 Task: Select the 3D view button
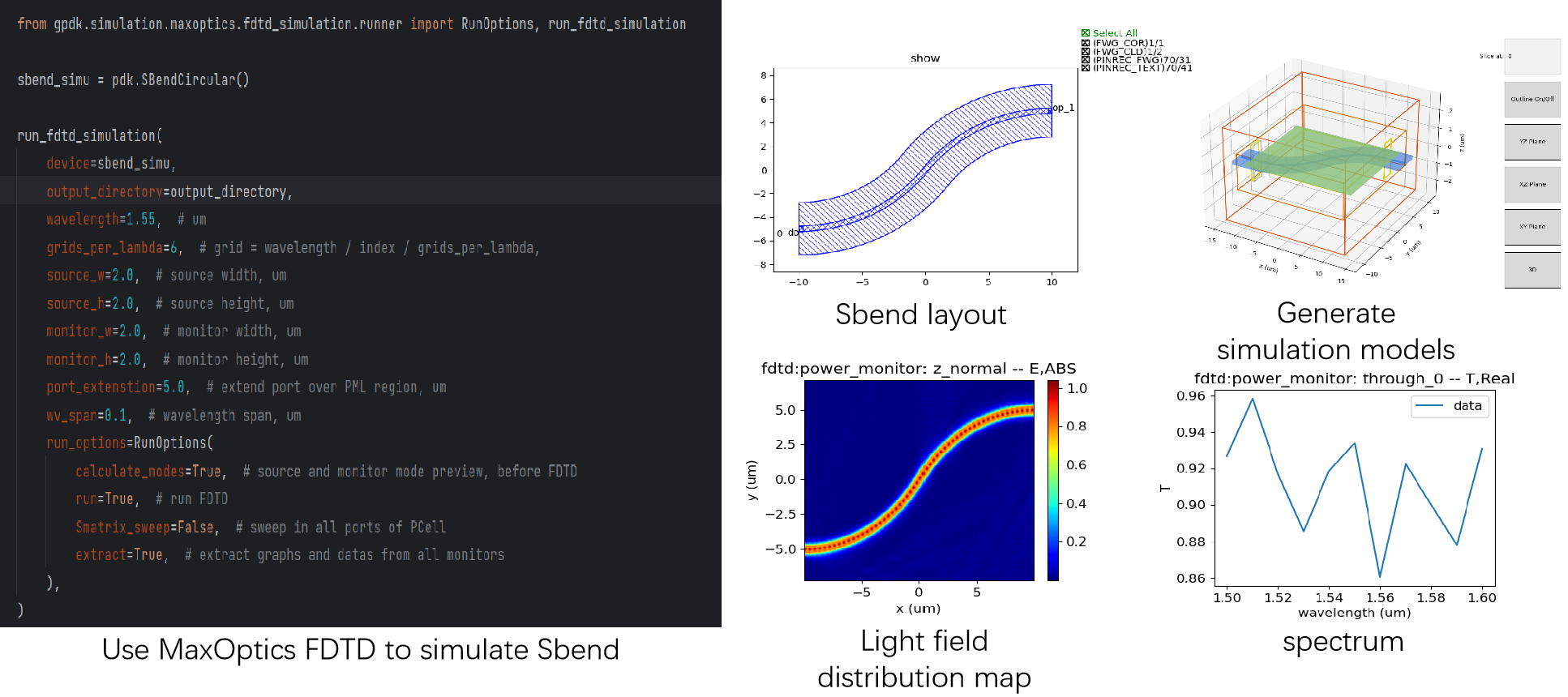click(1532, 270)
